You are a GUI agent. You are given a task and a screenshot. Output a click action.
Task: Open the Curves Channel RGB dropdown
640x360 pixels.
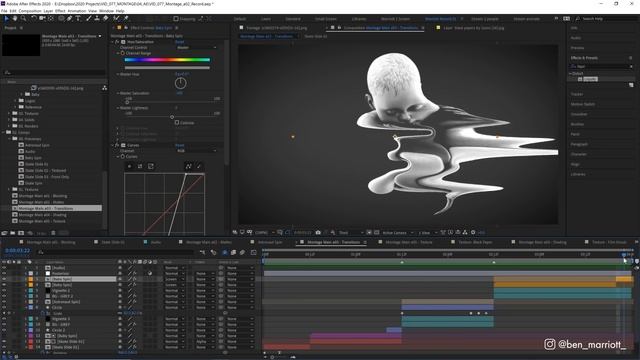tap(197, 151)
